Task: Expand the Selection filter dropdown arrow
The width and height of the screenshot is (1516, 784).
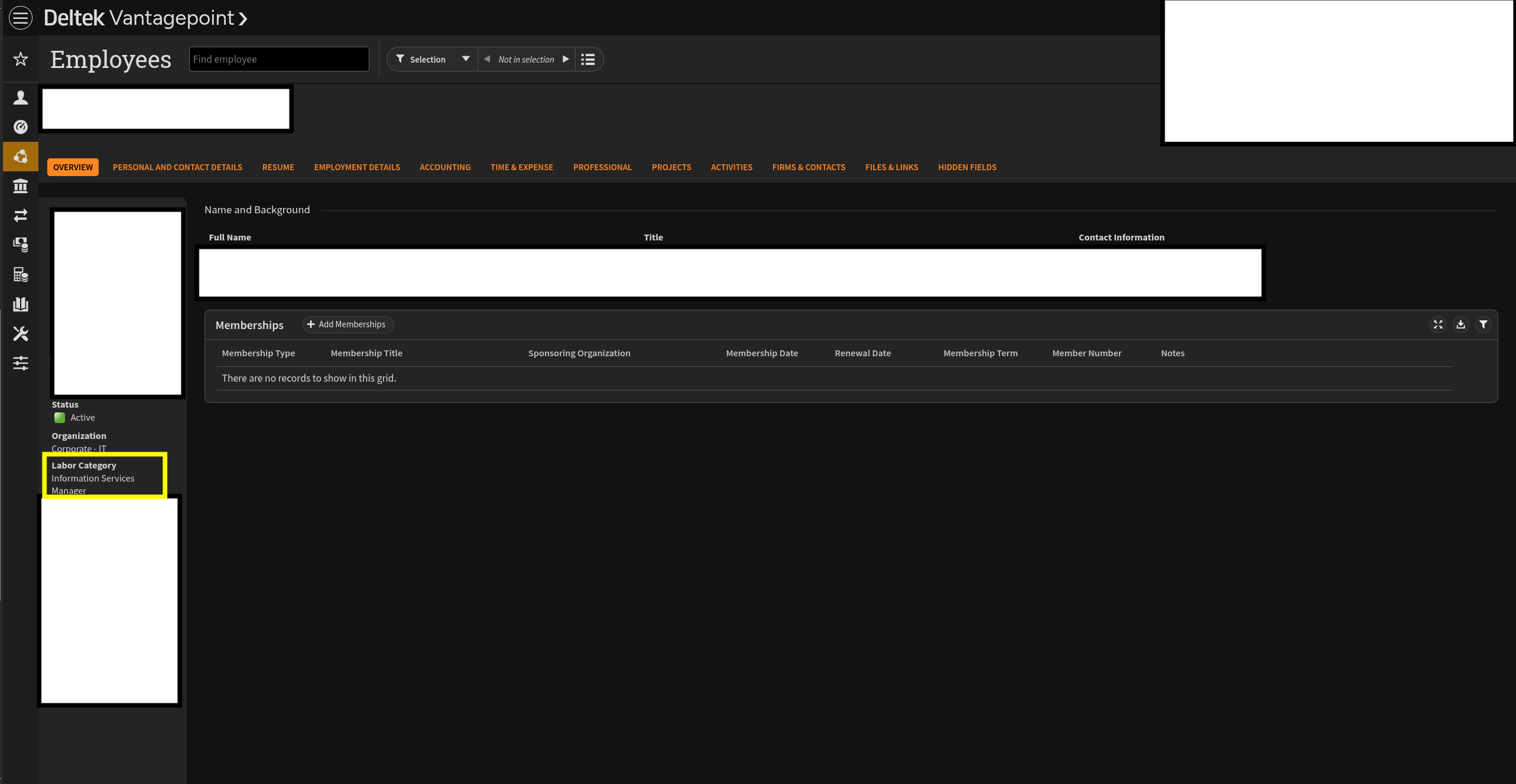Action: point(466,59)
